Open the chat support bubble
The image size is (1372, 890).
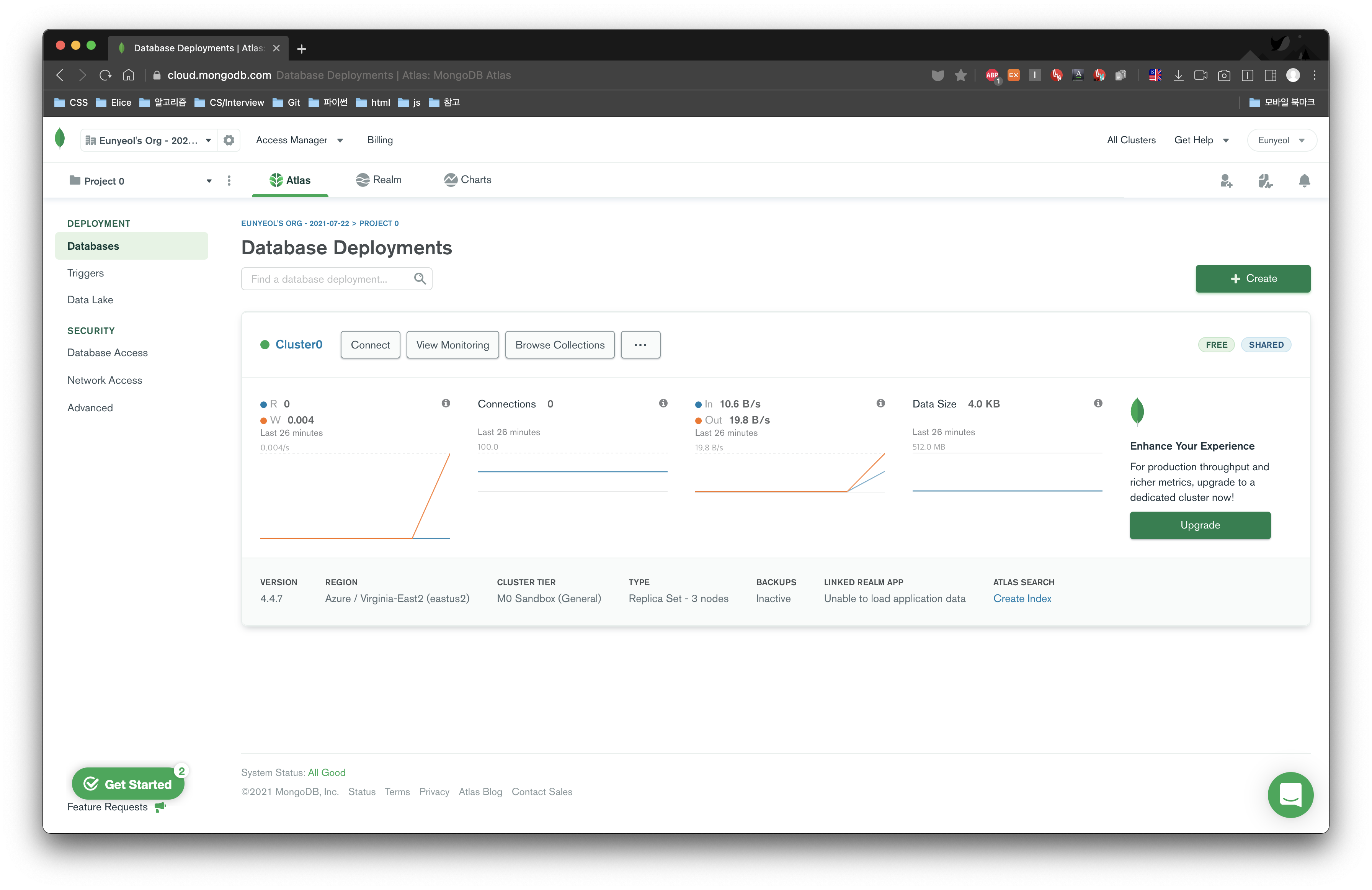[x=1290, y=795]
